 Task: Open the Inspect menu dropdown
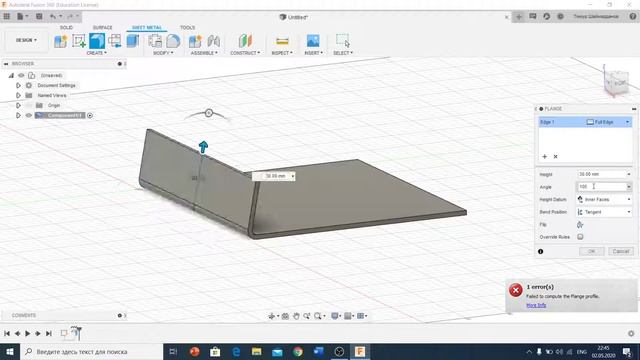(x=282, y=53)
